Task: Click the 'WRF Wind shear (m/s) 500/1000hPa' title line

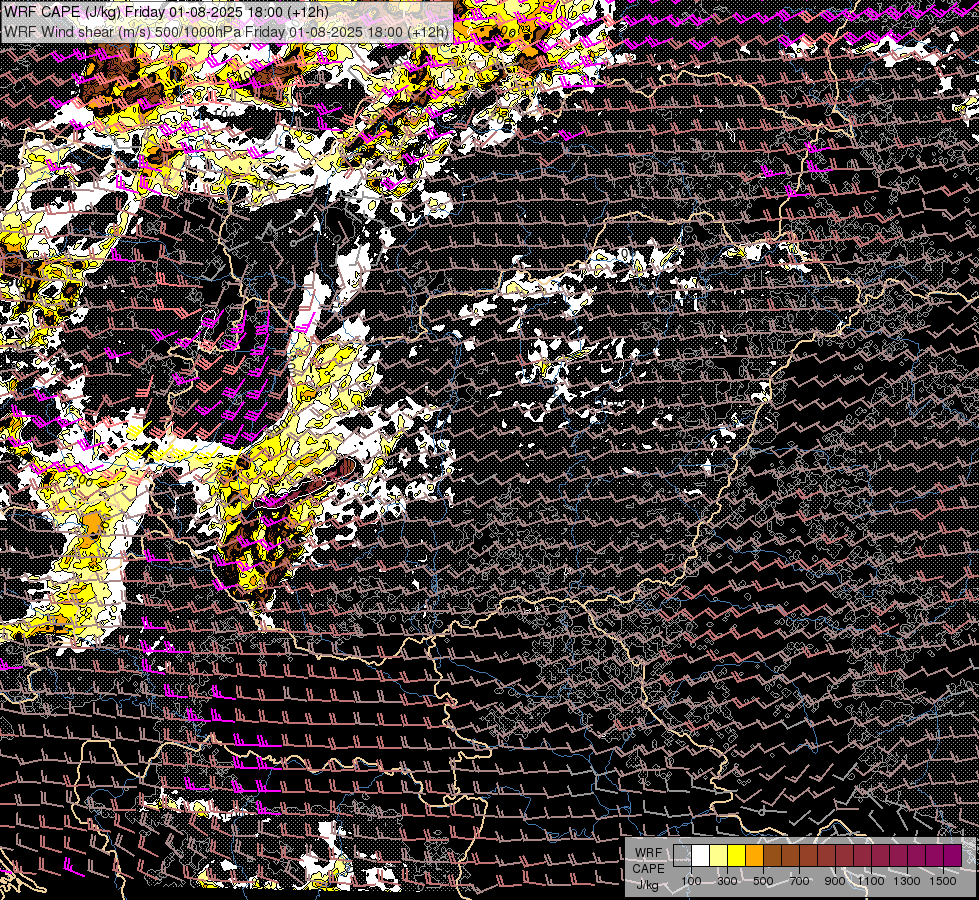Action: 225,32
